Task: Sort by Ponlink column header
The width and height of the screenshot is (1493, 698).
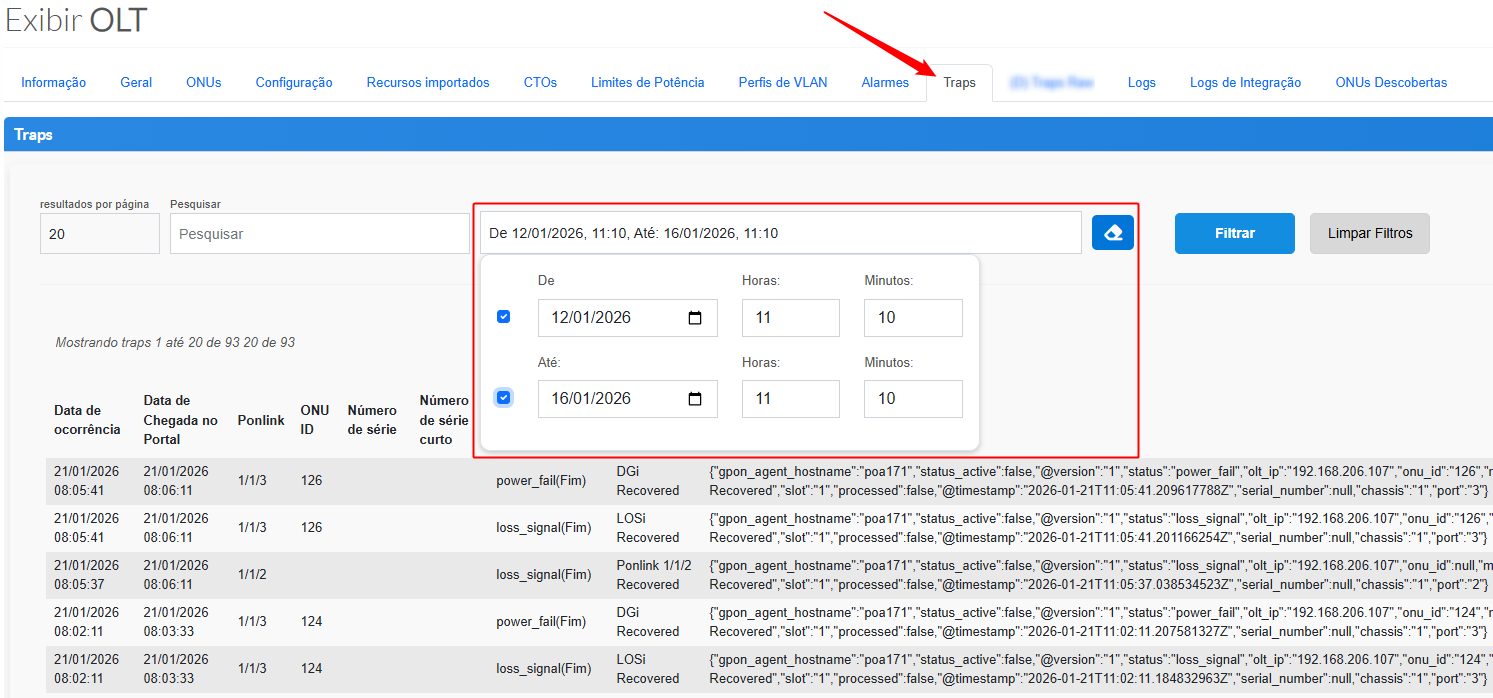Action: [x=261, y=420]
